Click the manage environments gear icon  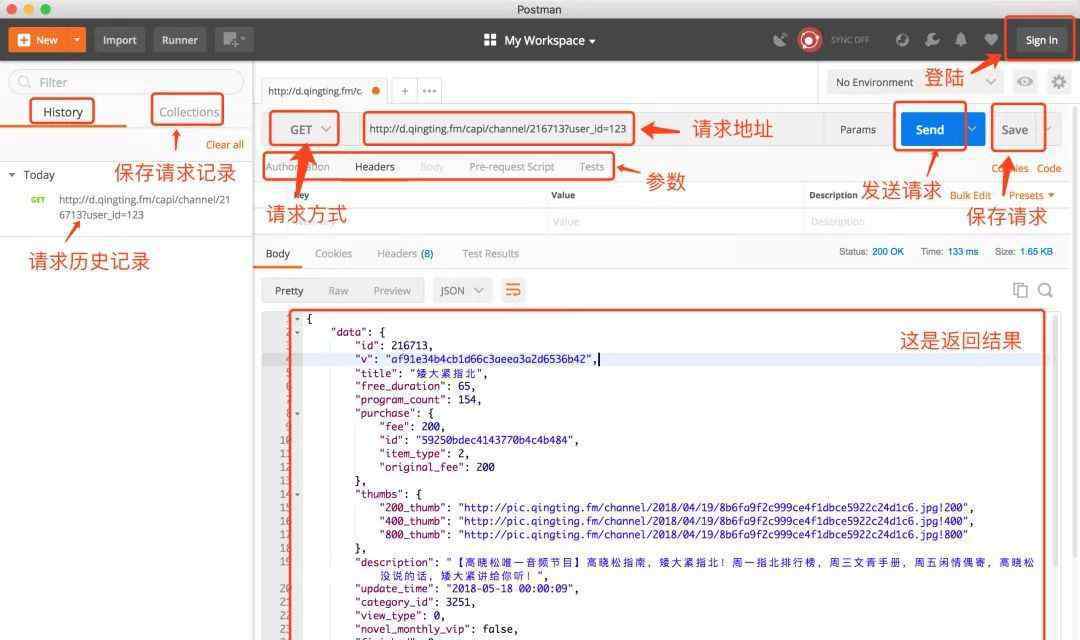1059,82
